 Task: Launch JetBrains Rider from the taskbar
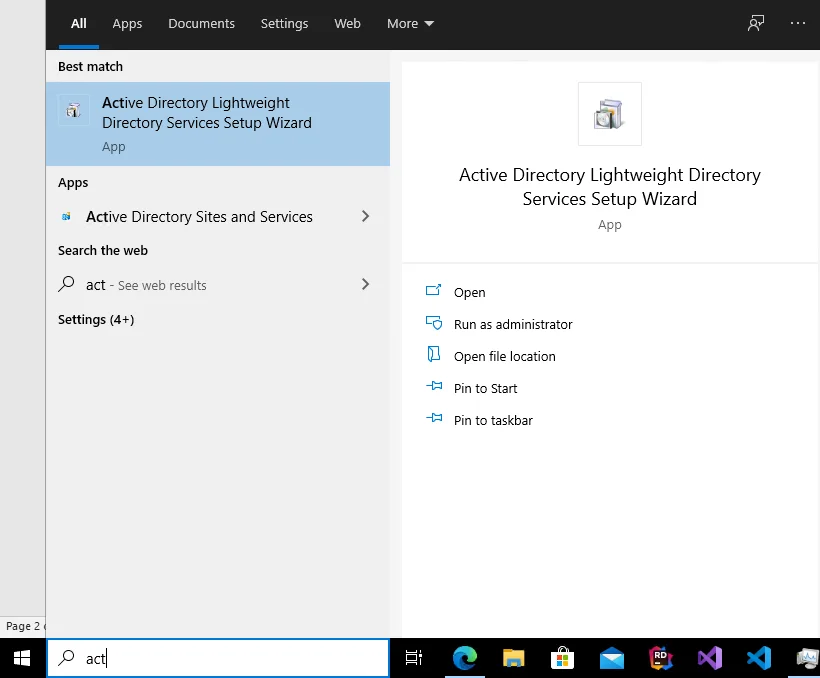pyautogui.click(x=660, y=658)
